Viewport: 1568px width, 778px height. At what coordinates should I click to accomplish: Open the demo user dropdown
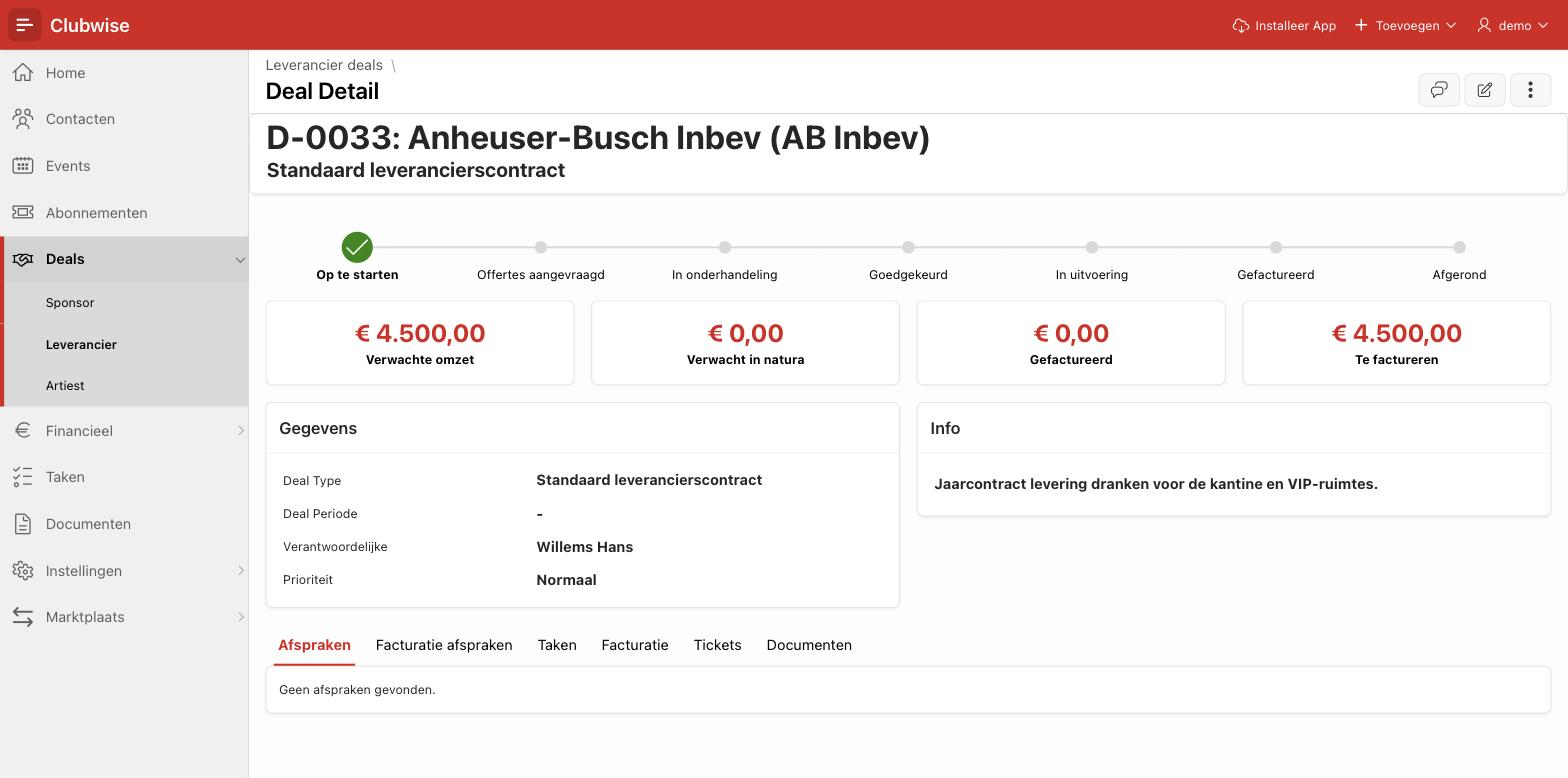[x=1513, y=25]
